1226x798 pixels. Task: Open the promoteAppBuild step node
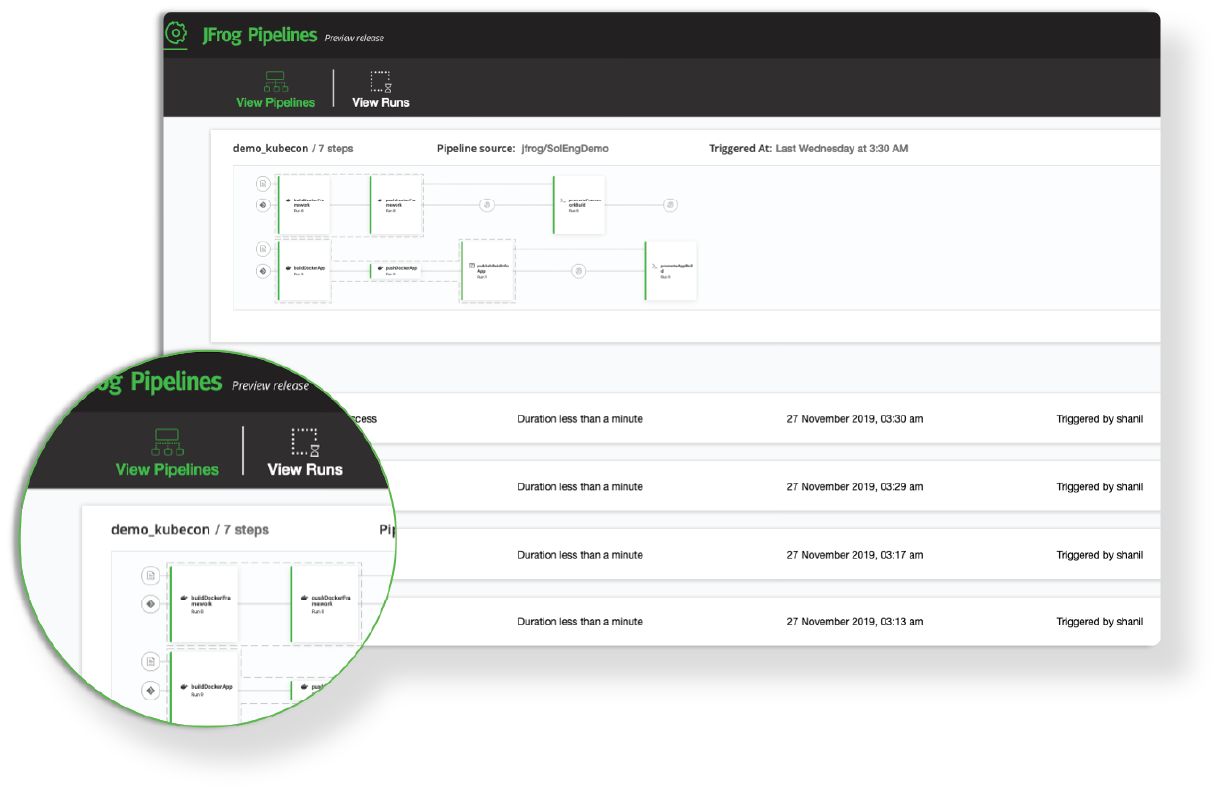671,270
